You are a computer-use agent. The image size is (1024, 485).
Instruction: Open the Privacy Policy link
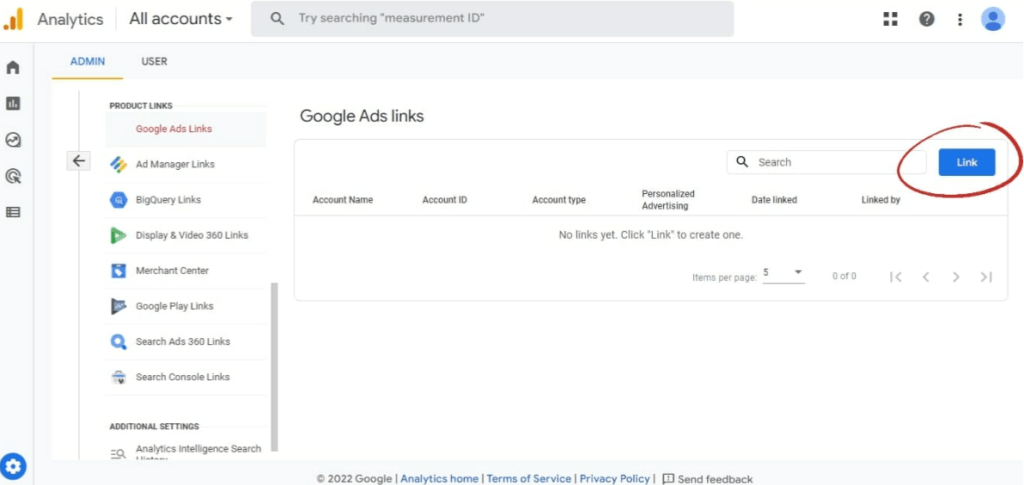(x=615, y=478)
